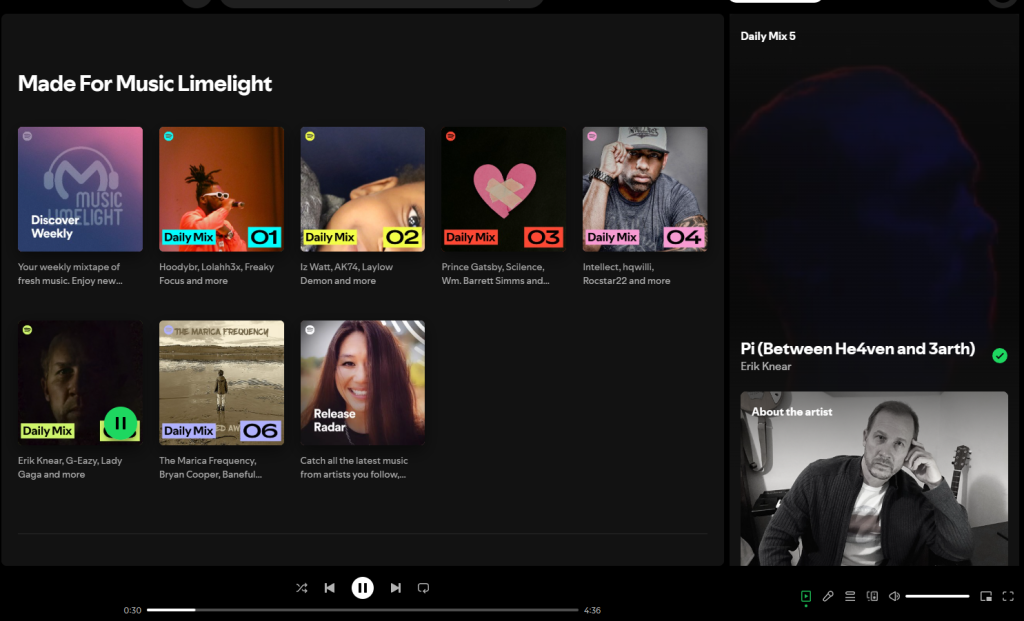Screen dimensions: 1024x621
Task: Open the Daily Mix 06 cover
Action: 221,383
